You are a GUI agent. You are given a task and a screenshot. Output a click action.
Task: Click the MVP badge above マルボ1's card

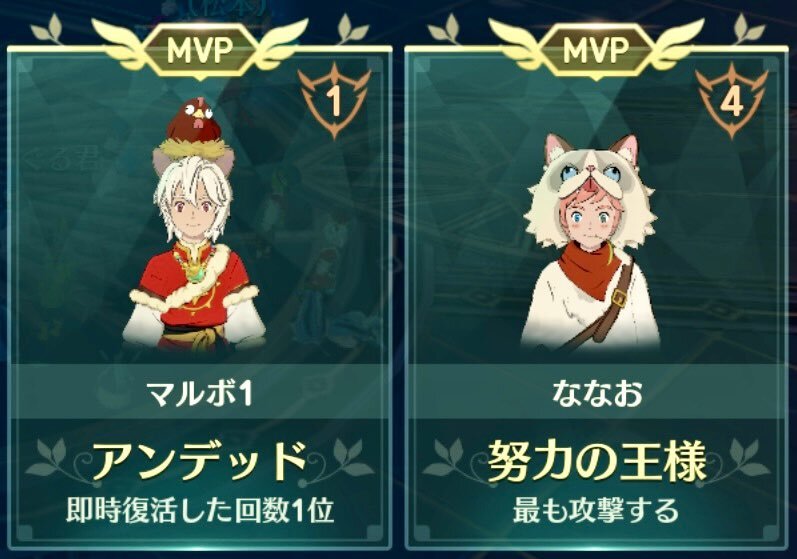coord(199,50)
